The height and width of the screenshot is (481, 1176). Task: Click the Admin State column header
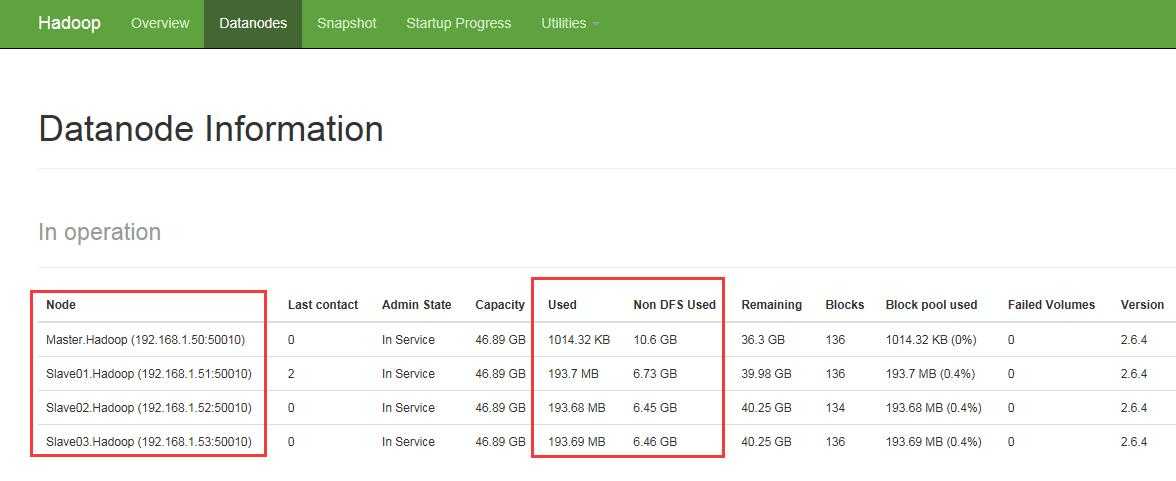click(x=416, y=305)
